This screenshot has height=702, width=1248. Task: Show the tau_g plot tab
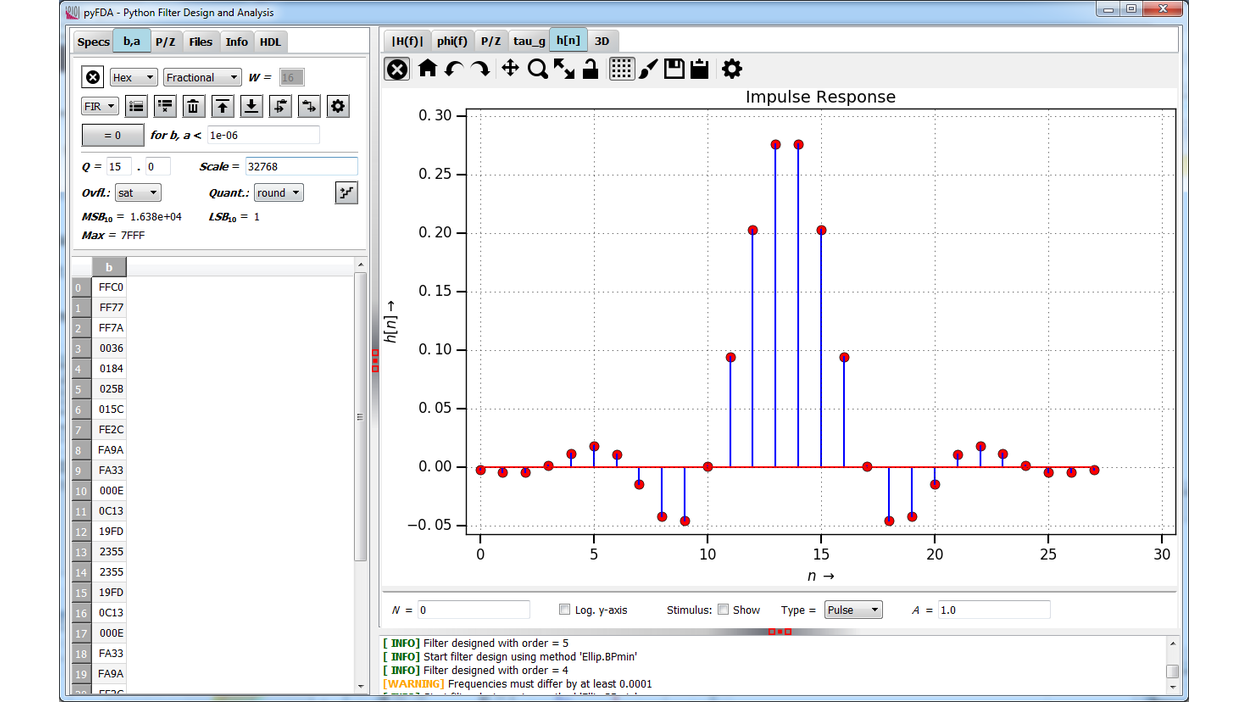click(529, 41)
